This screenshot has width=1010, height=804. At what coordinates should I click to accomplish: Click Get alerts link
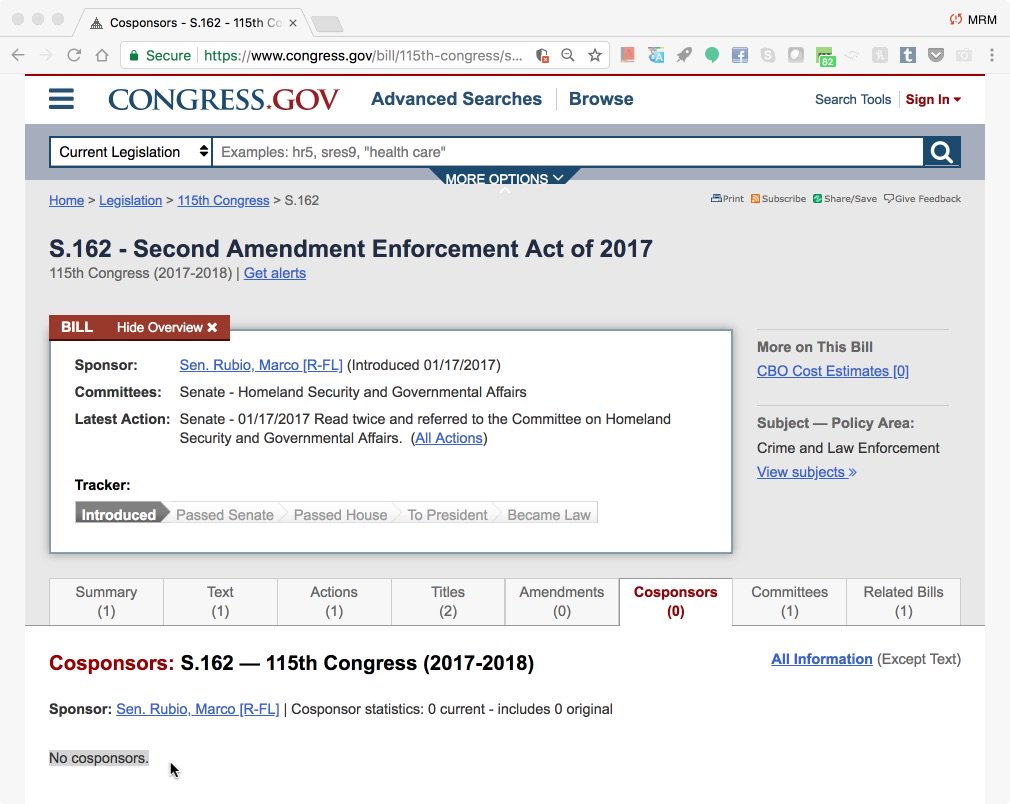click(275, 273)
